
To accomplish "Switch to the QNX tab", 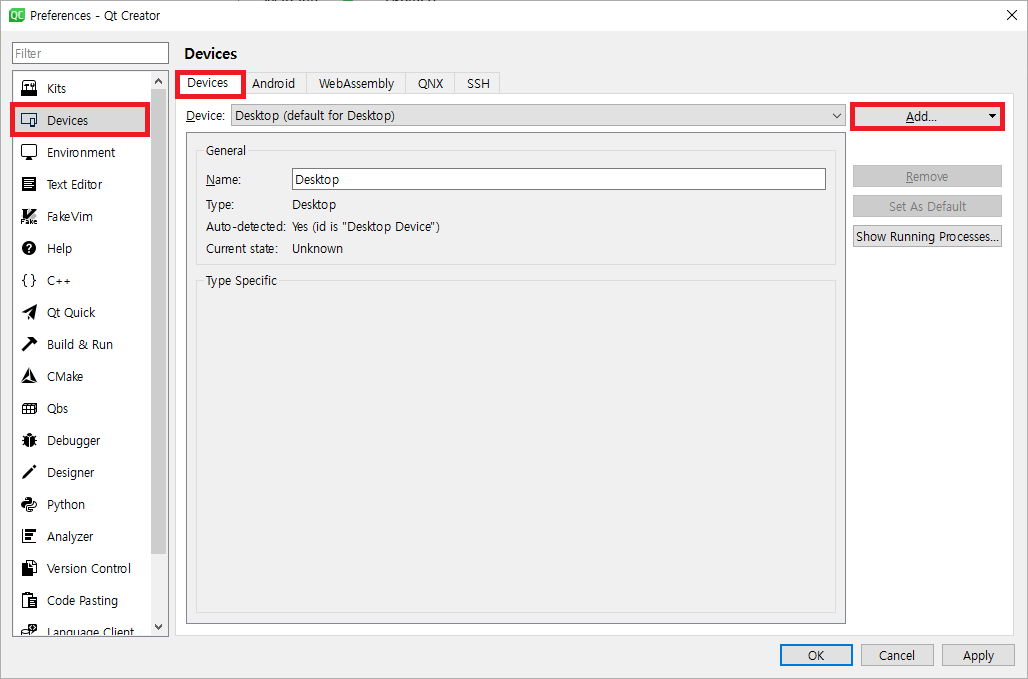I will point(431,84).
